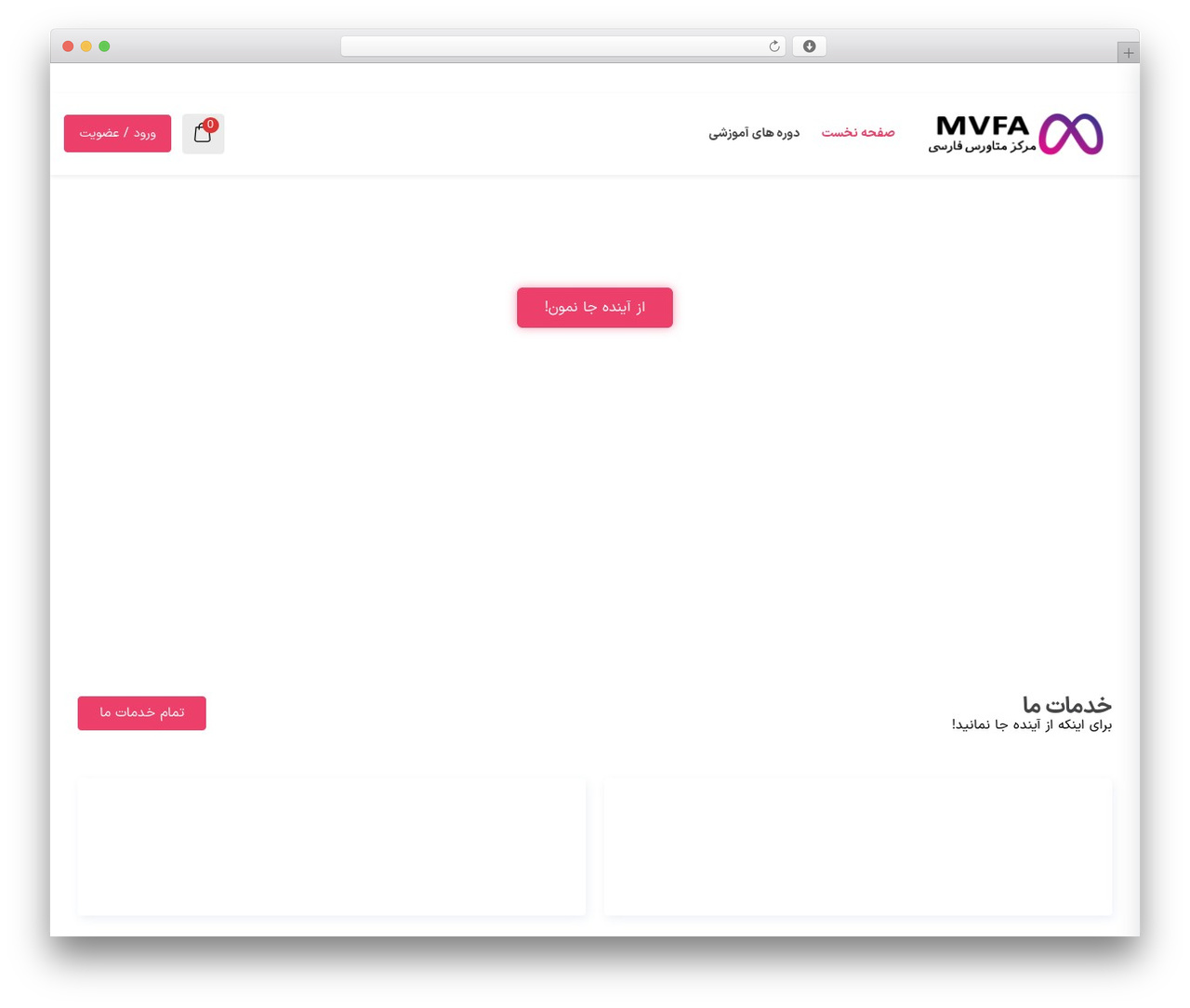Viewport: 1190px width, 1008px height.
Task: Click the browser address bar field
Action: click(562, 46)
